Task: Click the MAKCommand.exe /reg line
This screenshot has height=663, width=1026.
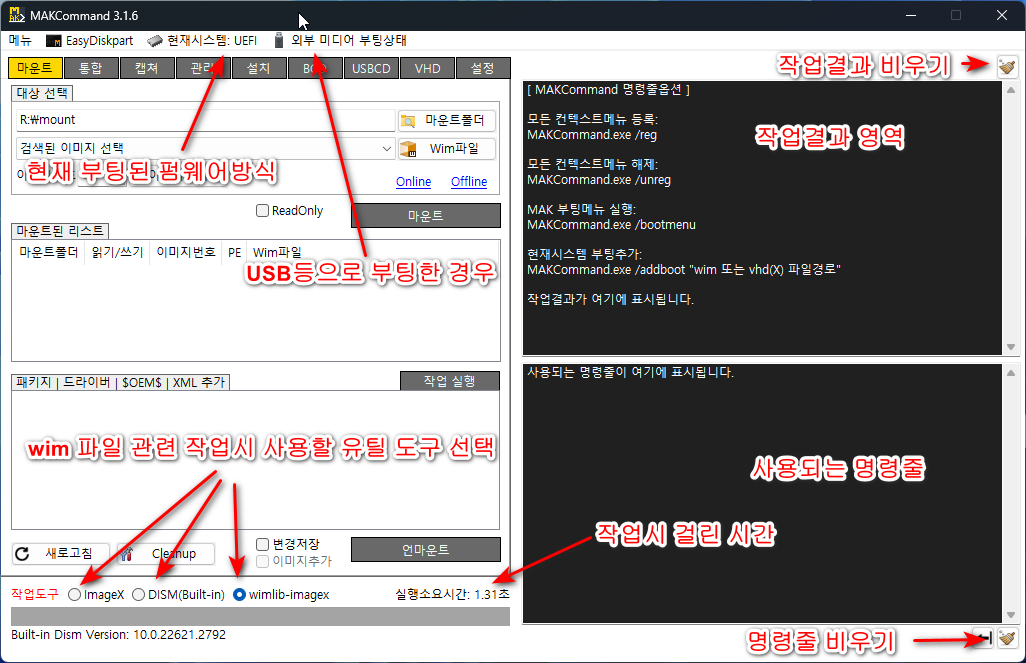Action: point(592,135)
